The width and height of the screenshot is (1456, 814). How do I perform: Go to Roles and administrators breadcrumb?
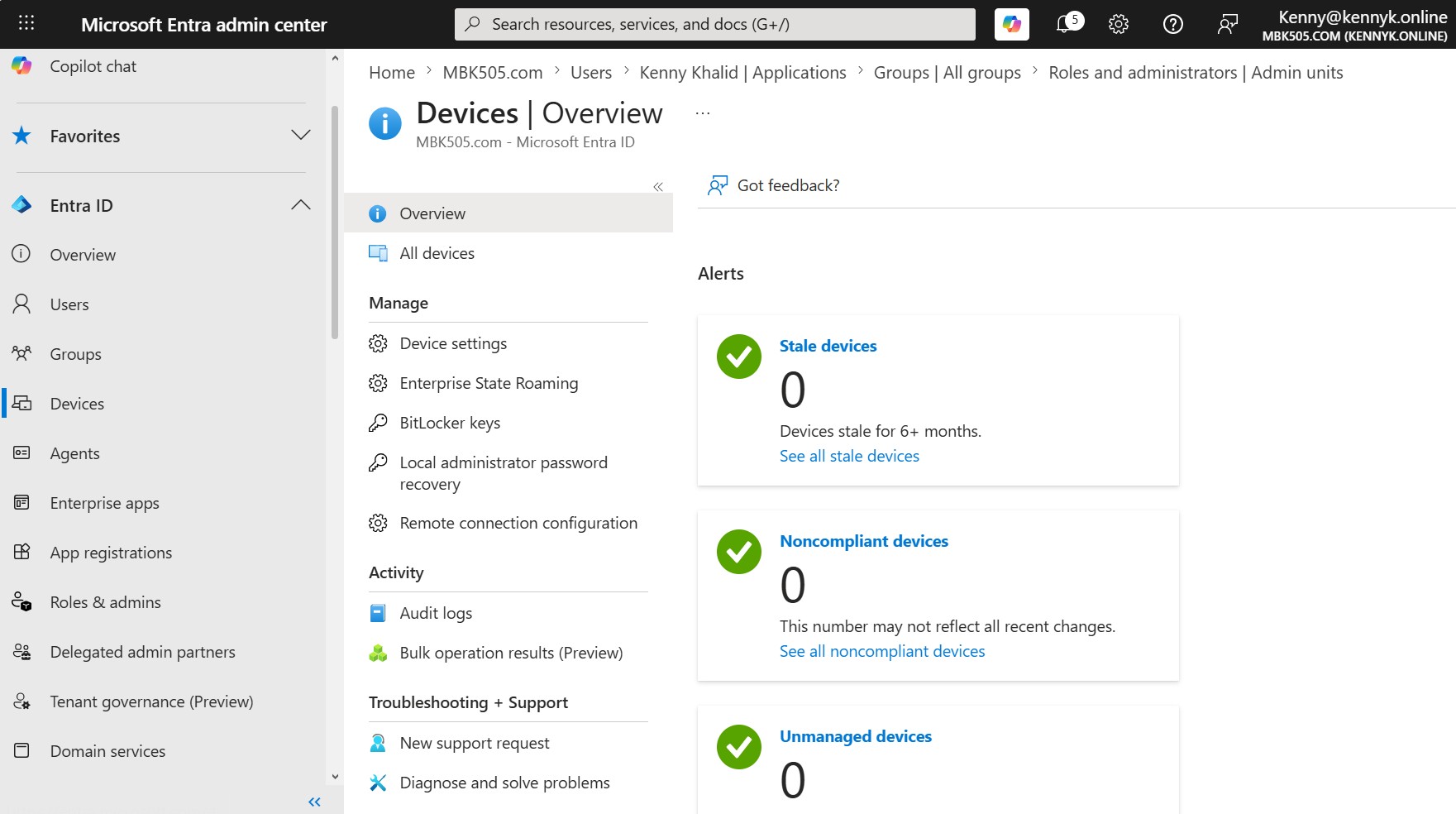pyautogui.click(x=1196, y=73)
